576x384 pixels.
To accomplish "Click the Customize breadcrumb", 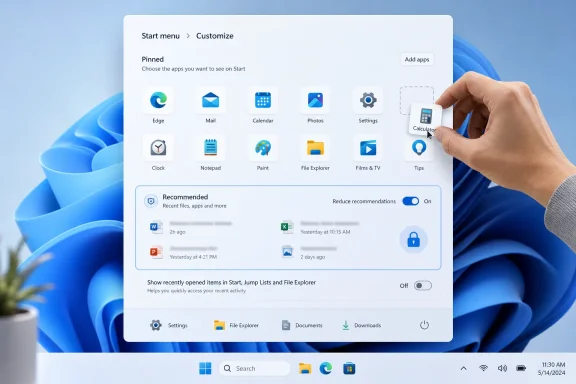I will pos(215,36).
